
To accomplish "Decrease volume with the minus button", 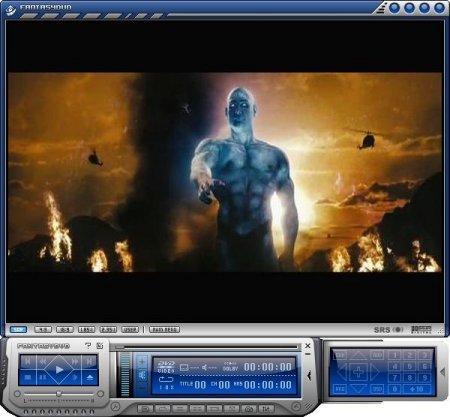I will (x=142, y=389).
